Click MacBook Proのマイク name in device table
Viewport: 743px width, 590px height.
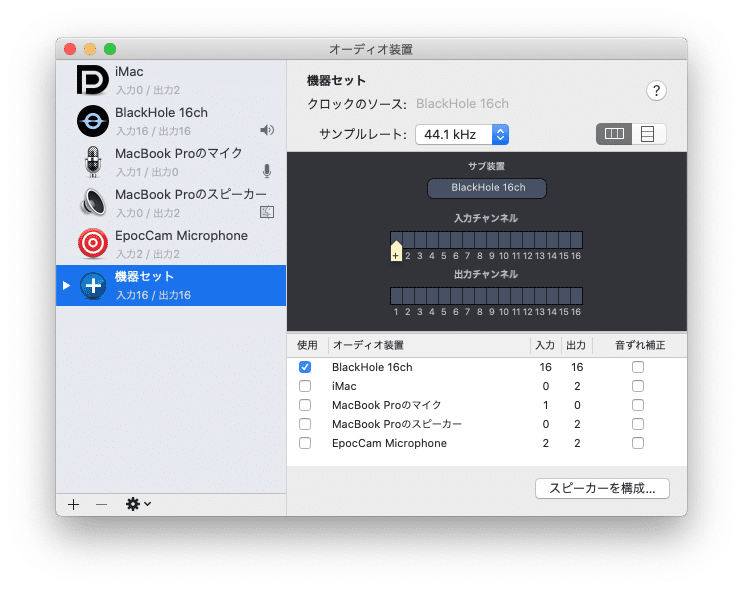coord(387,405)
